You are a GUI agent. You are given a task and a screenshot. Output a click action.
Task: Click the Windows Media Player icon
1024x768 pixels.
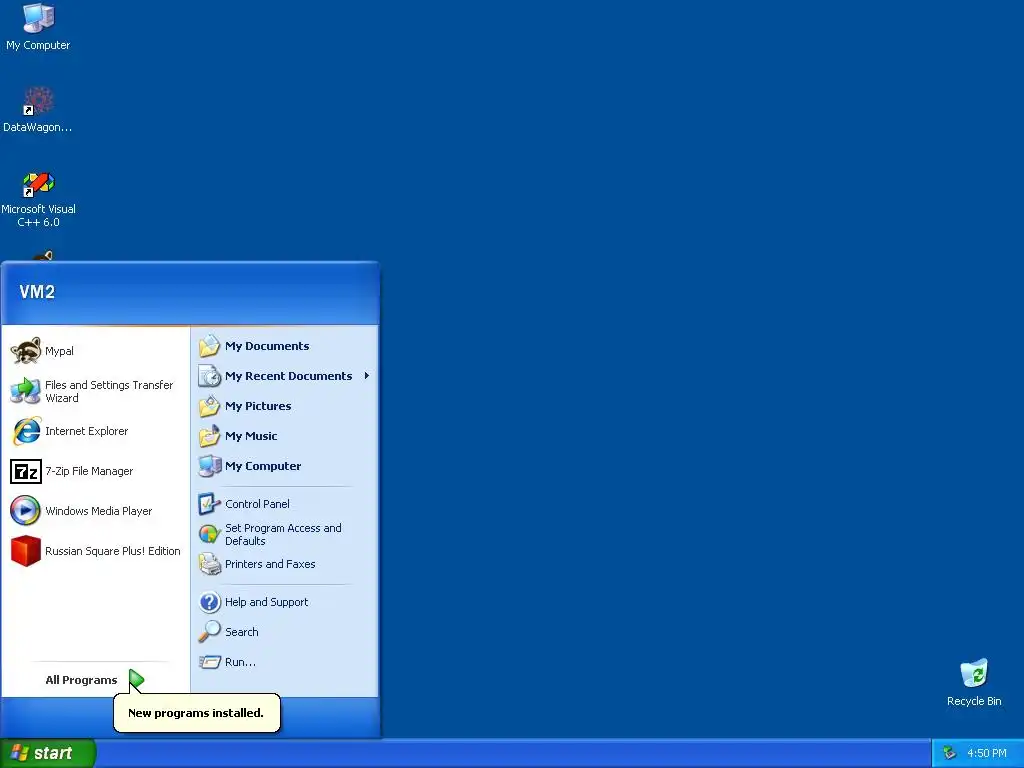coord(25,511)
